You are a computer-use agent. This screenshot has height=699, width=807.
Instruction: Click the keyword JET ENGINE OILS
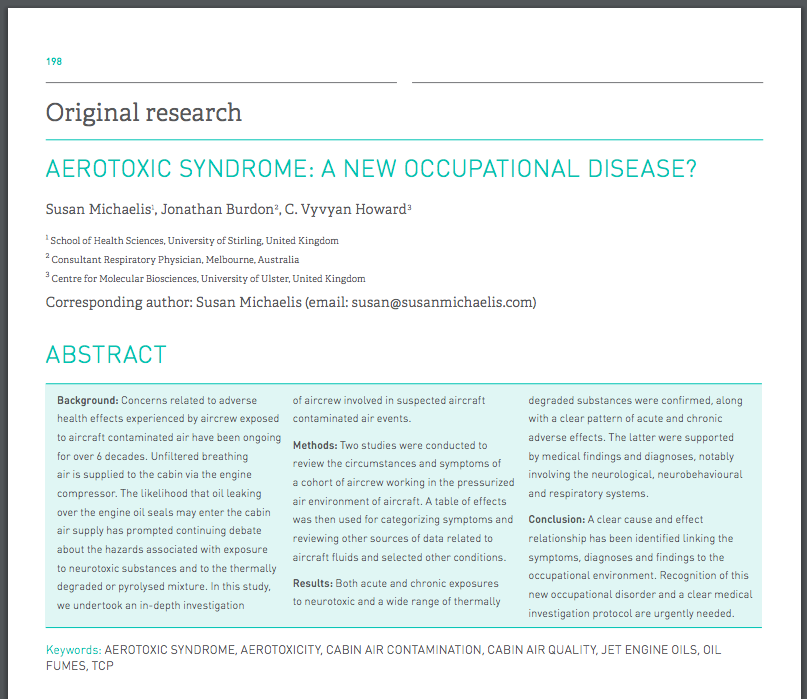click(647, 650)
